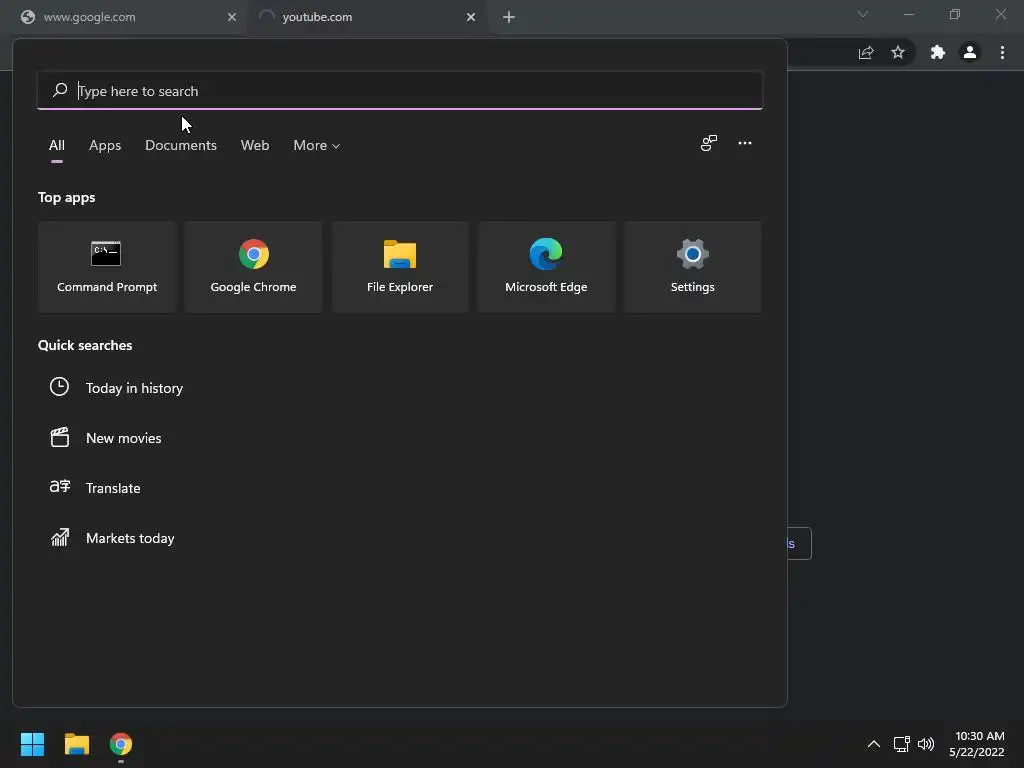Viewport: 1024px width, 768px height.
Task: Close the www.google.com tab
Action: click(x=232, y=17)
